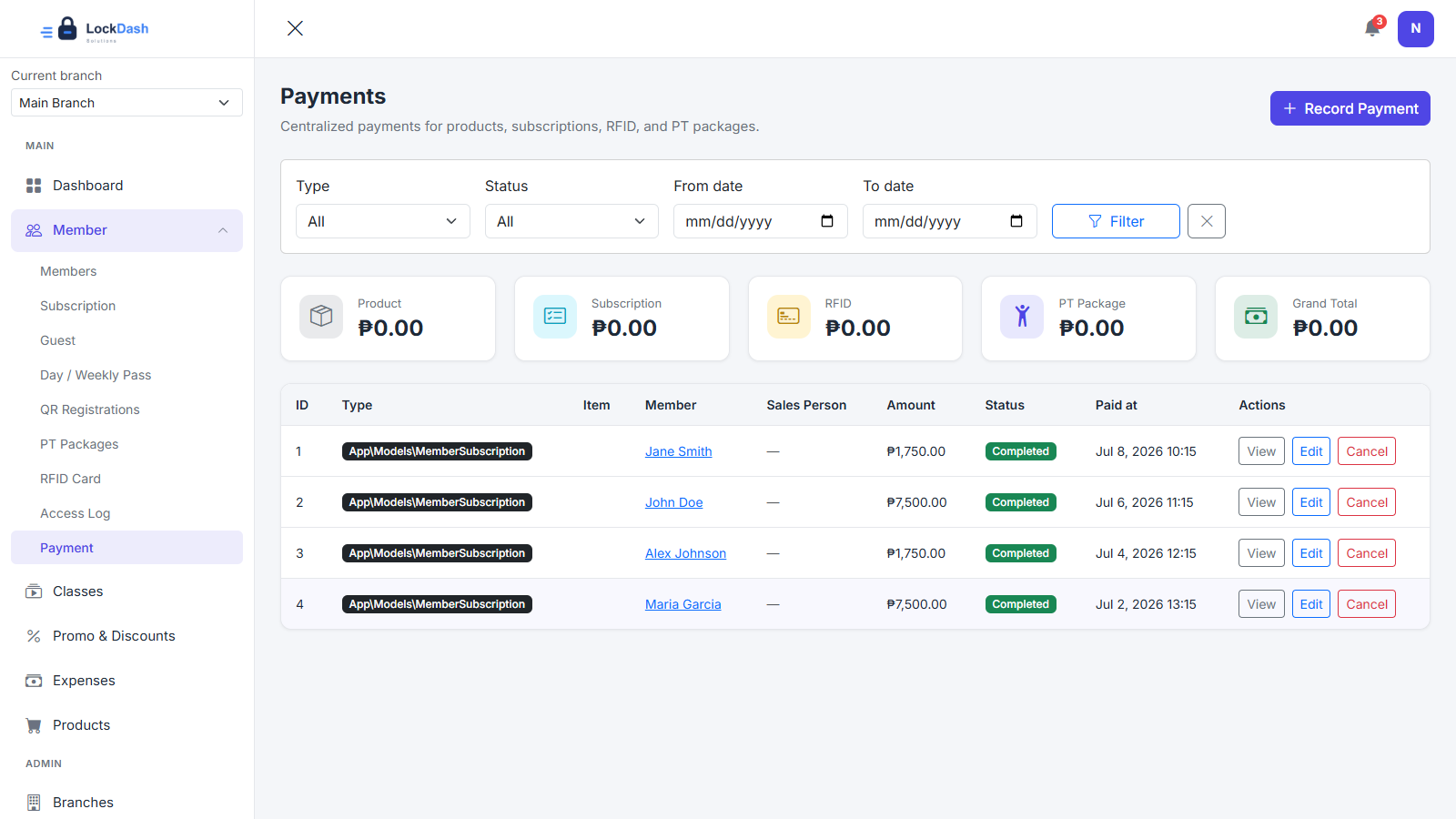The height and width of the screenshot is (819, 1456).
Task: Cancel payment for Jane Smith
Action: 1367,451
